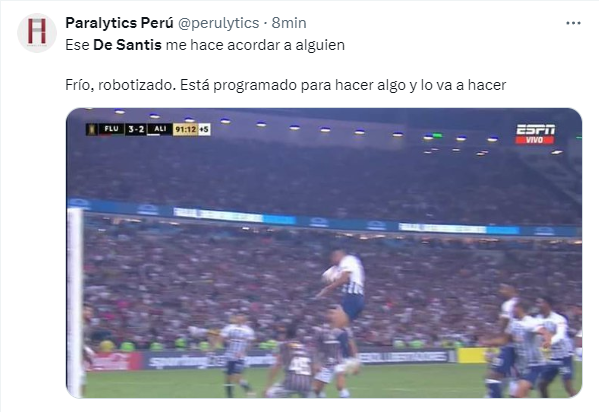Screen dimensions: 599x412
Task: Click the Copa Libertadores trophy icon on the scoreboard
Action: pyautogui.click(x=92, y=129)
